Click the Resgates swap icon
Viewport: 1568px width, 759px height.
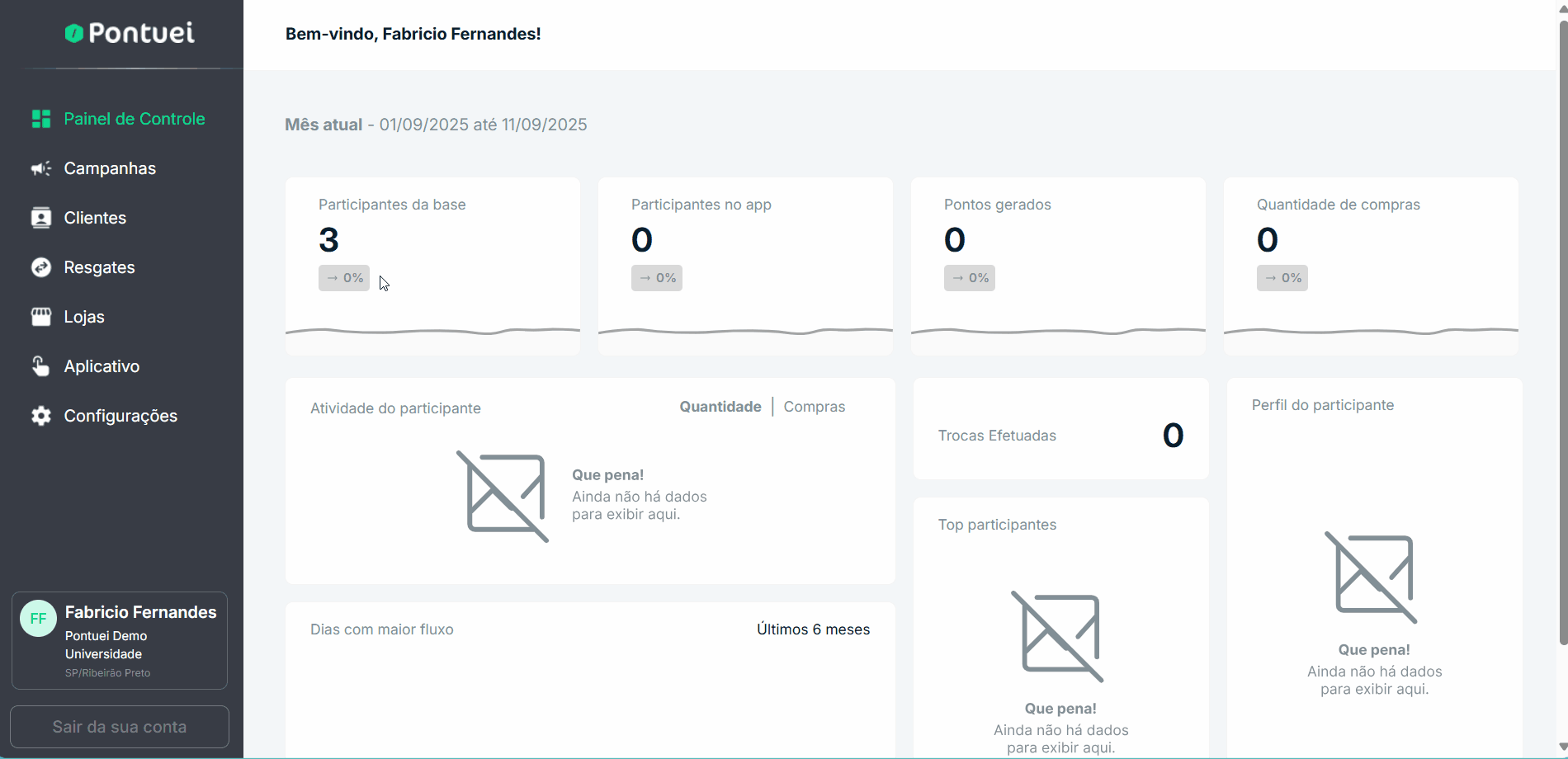[40, 267]
